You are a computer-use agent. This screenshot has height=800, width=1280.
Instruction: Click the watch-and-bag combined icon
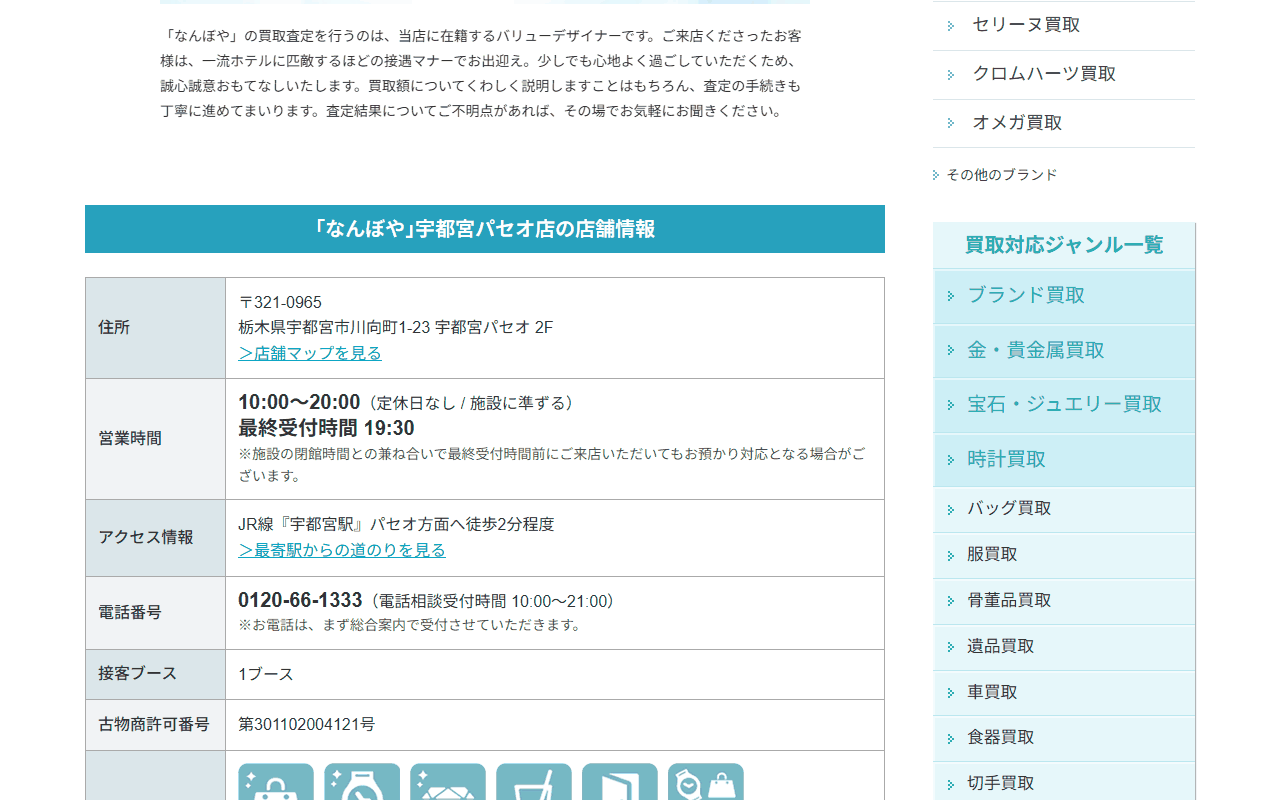click(706, 782)
